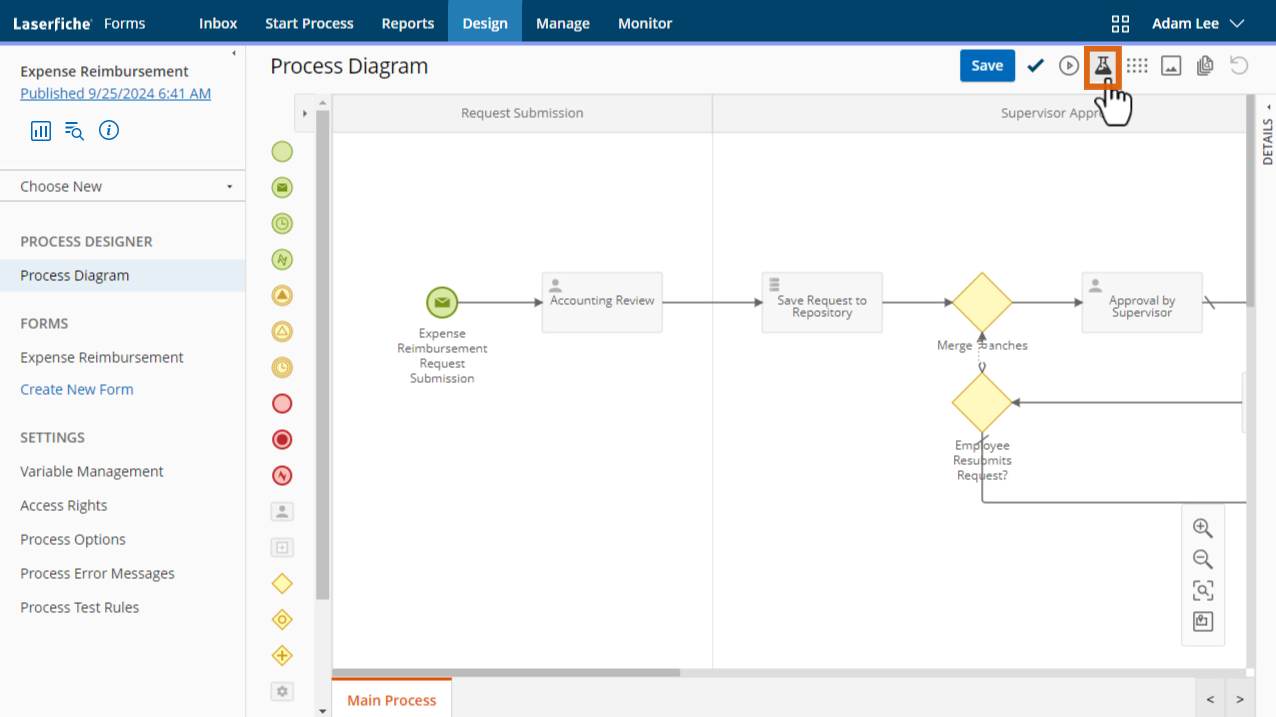Click the horizontal canvas scrollbar
1276x717 pixels.
tap(506, 673)
